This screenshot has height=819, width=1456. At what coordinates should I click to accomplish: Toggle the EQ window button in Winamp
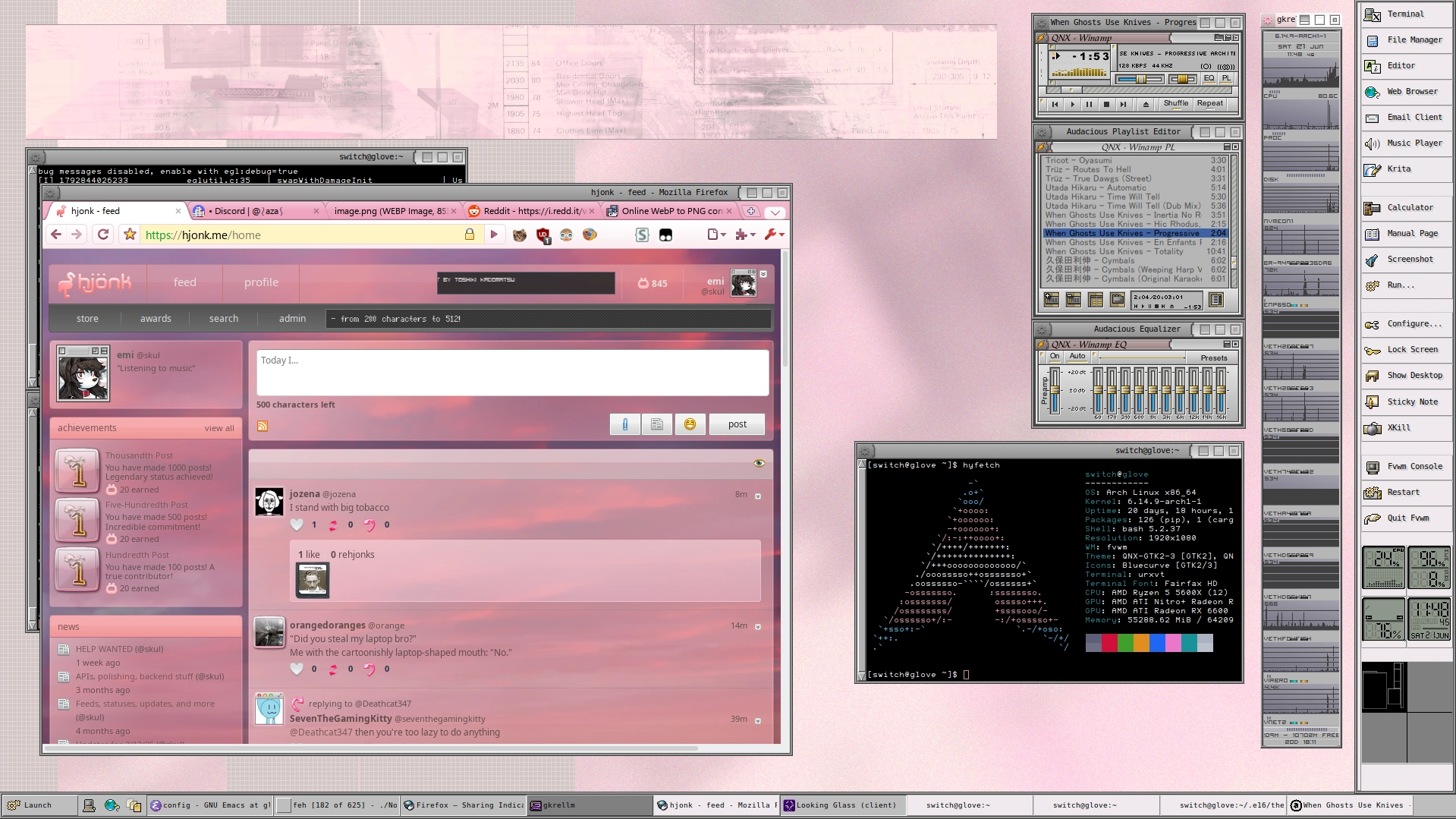(1209, 78)
